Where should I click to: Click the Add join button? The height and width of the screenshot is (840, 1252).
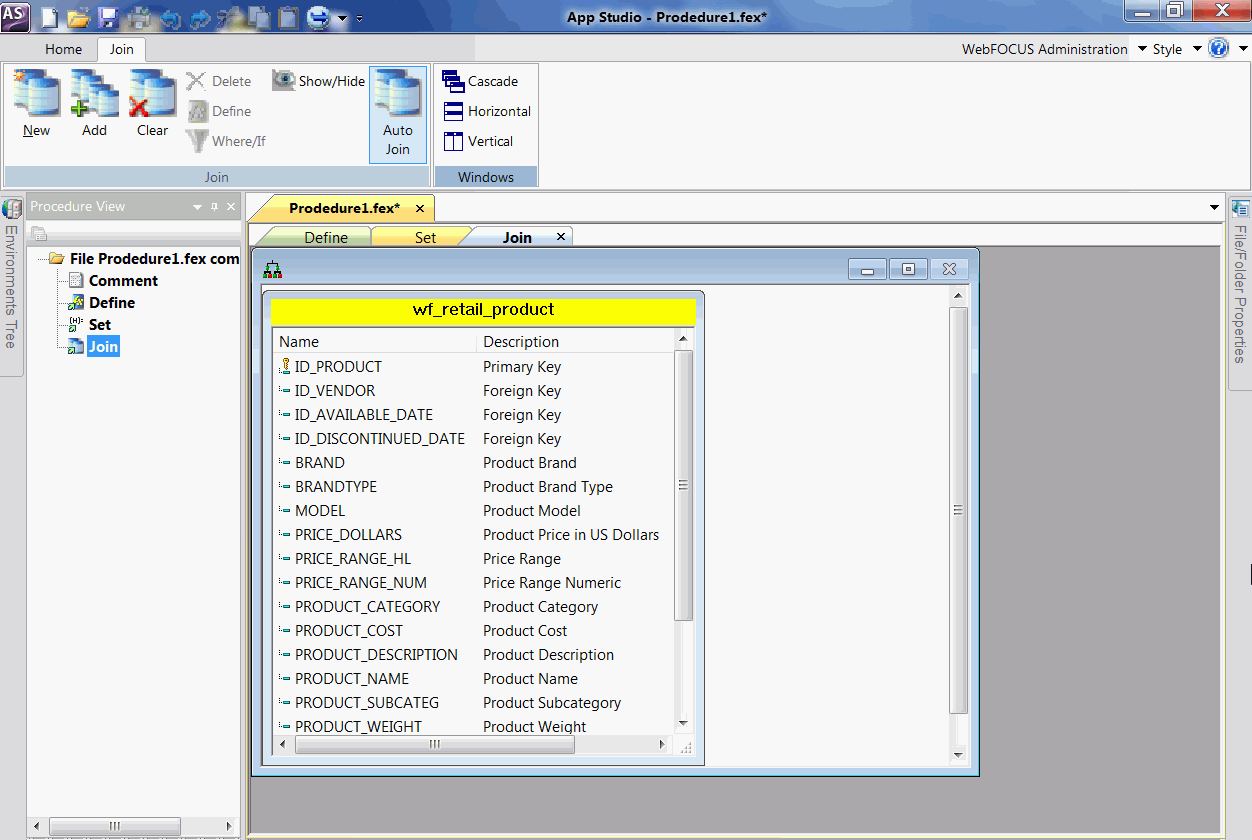pyautogui.click(x=94, y=104)
